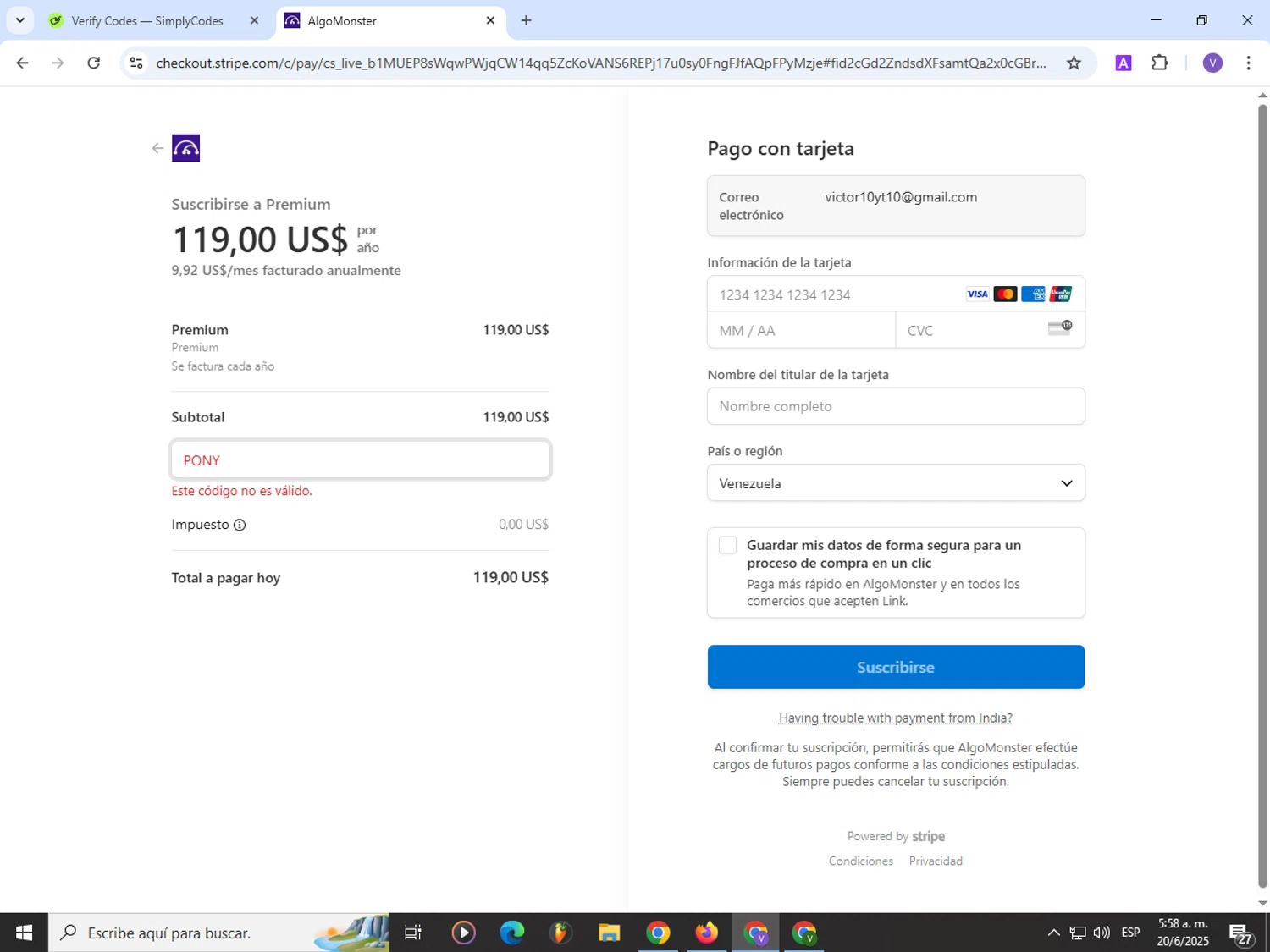Click the Suscribirse a Premium heading

(251, 204)
